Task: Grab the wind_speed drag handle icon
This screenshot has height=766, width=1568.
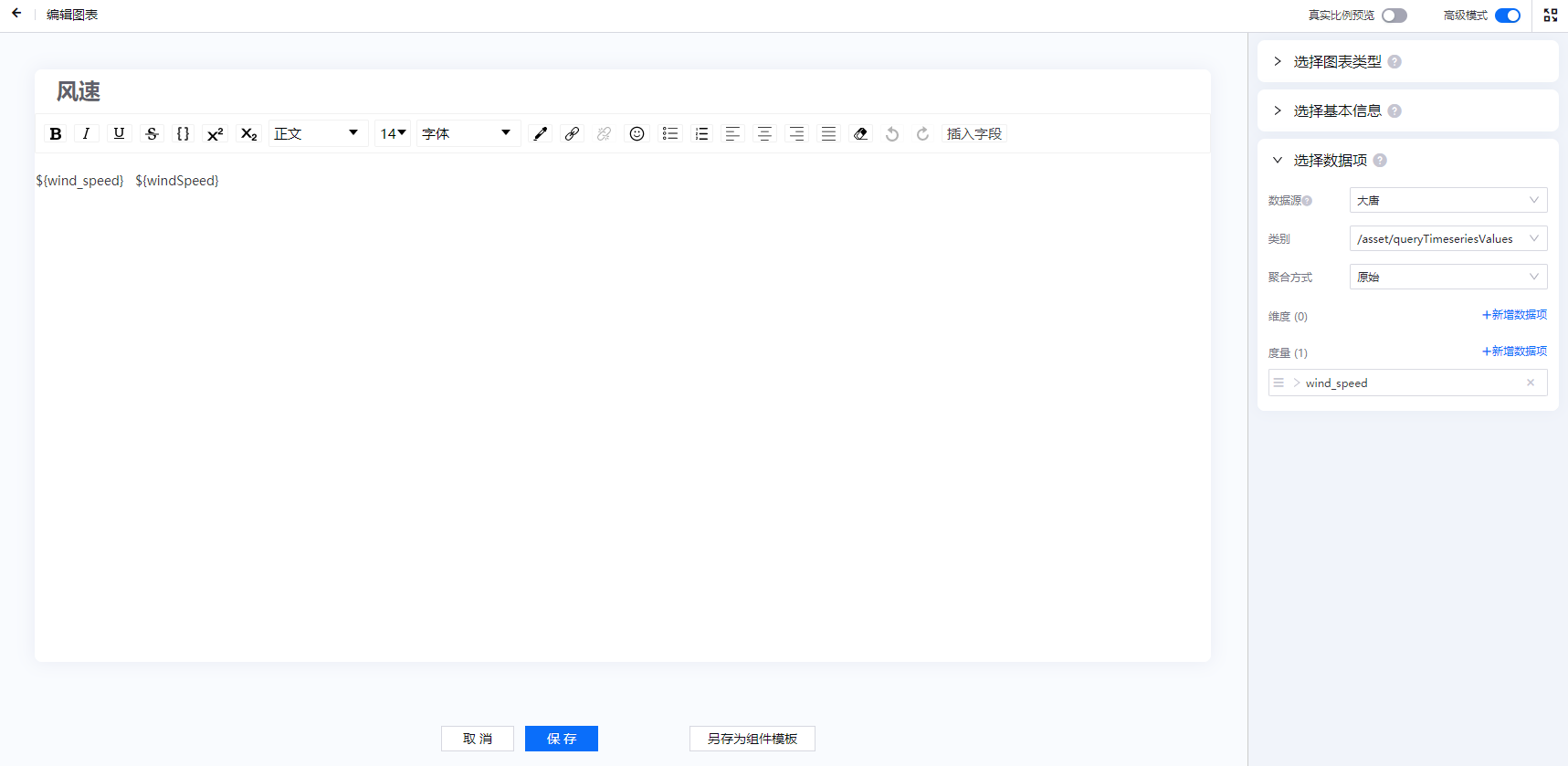Action: (1279, 383)
